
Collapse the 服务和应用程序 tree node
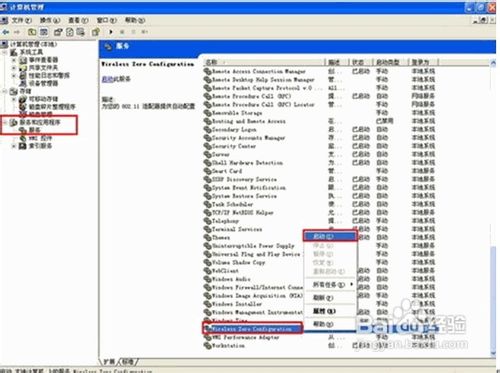point(5,122)
